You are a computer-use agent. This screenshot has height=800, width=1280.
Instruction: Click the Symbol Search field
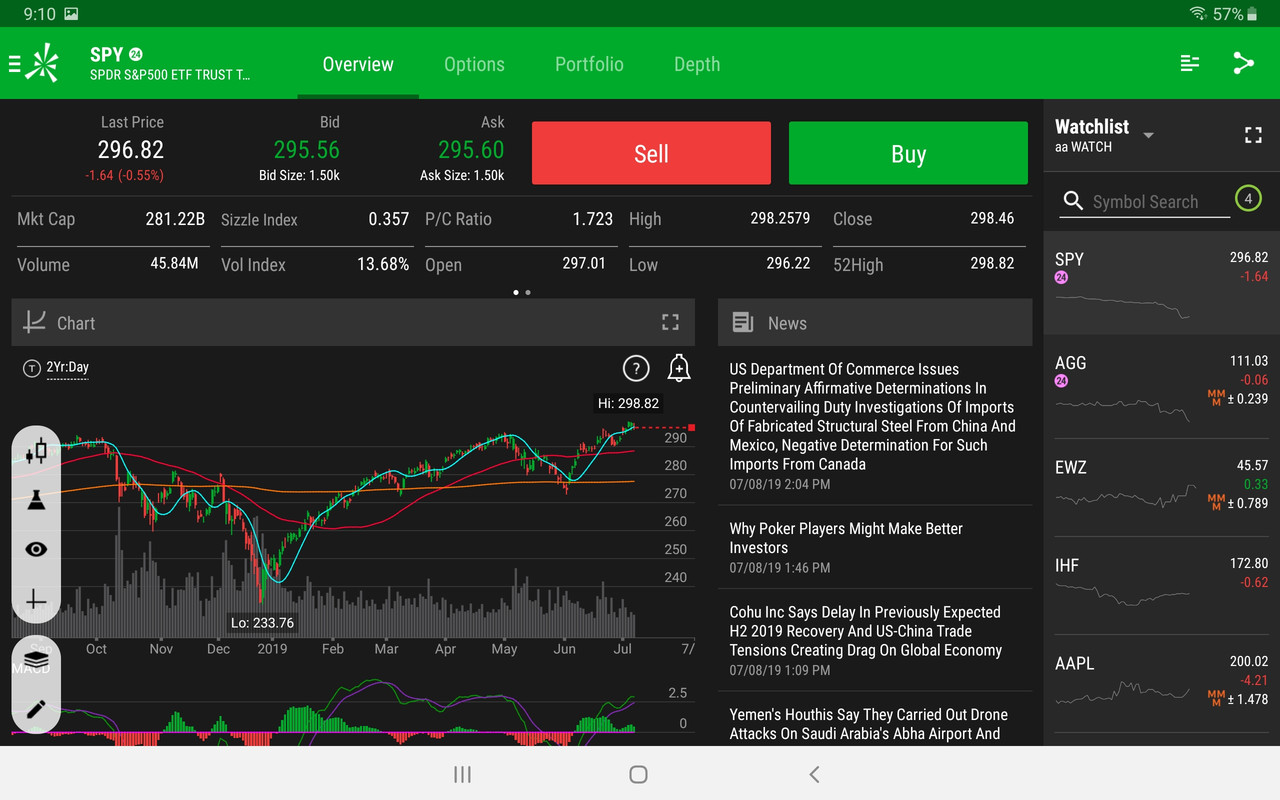coord(1143,201)
